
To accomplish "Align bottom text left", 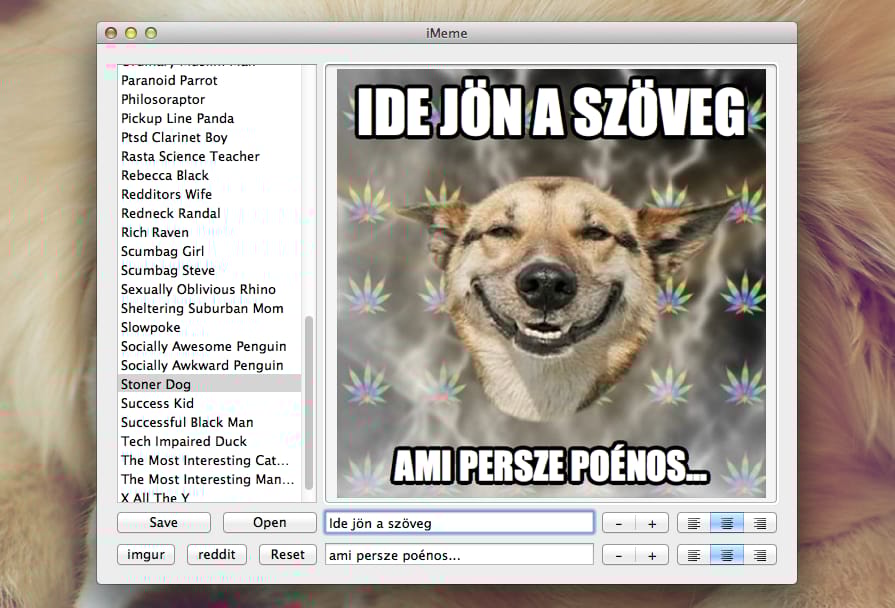I will (x=694, y=555).
